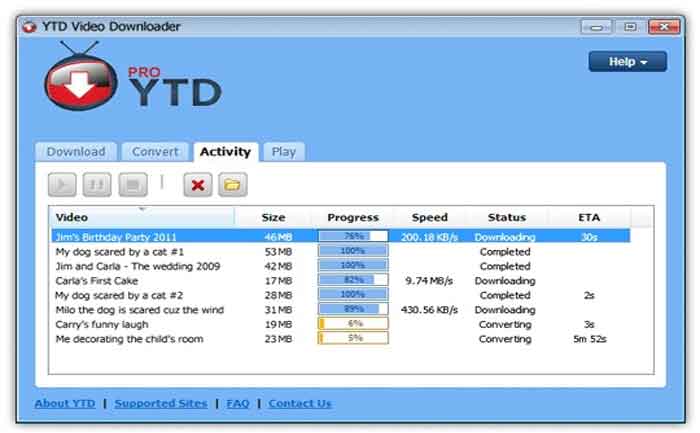
Task: Minimize the YTD Video Downloader window
Action: pos(596,27)
